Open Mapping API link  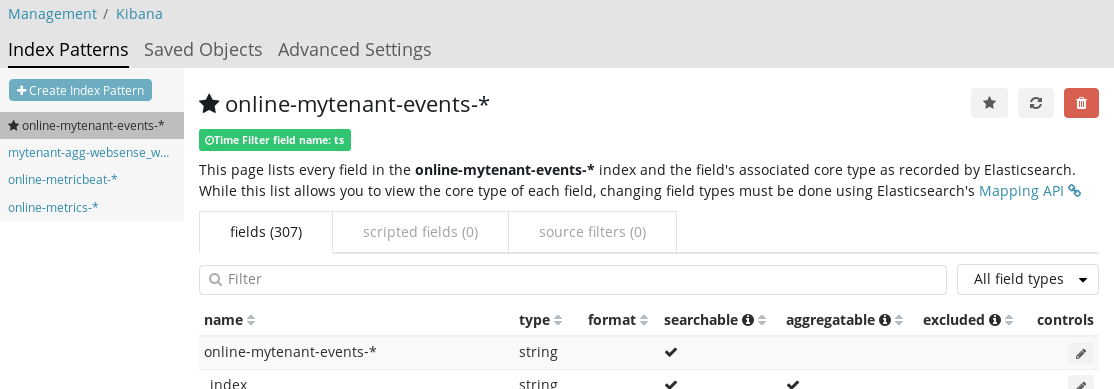[x=1021, y=191]
